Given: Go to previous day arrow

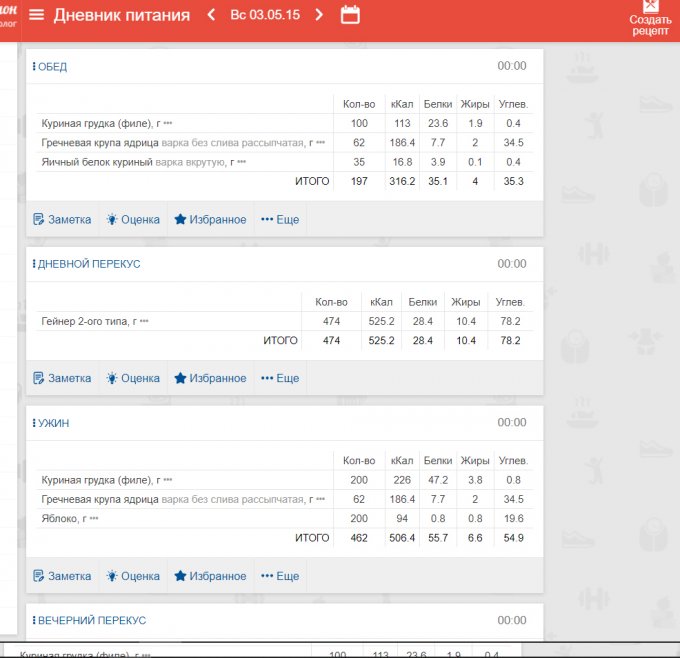Looking at the screenshot, I should point(211,15).
